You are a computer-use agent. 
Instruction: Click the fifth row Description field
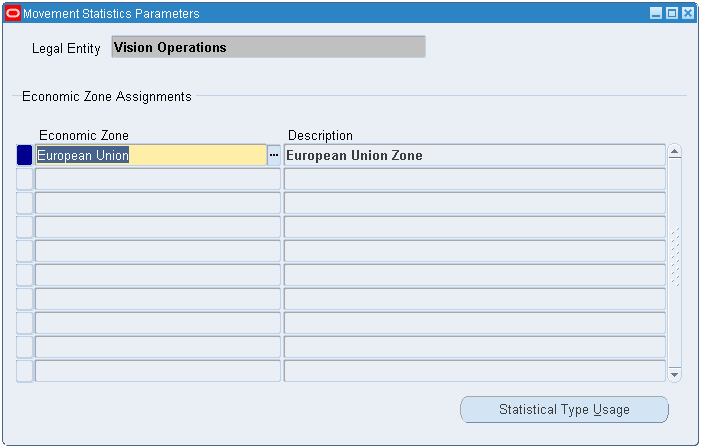[474, 251]
